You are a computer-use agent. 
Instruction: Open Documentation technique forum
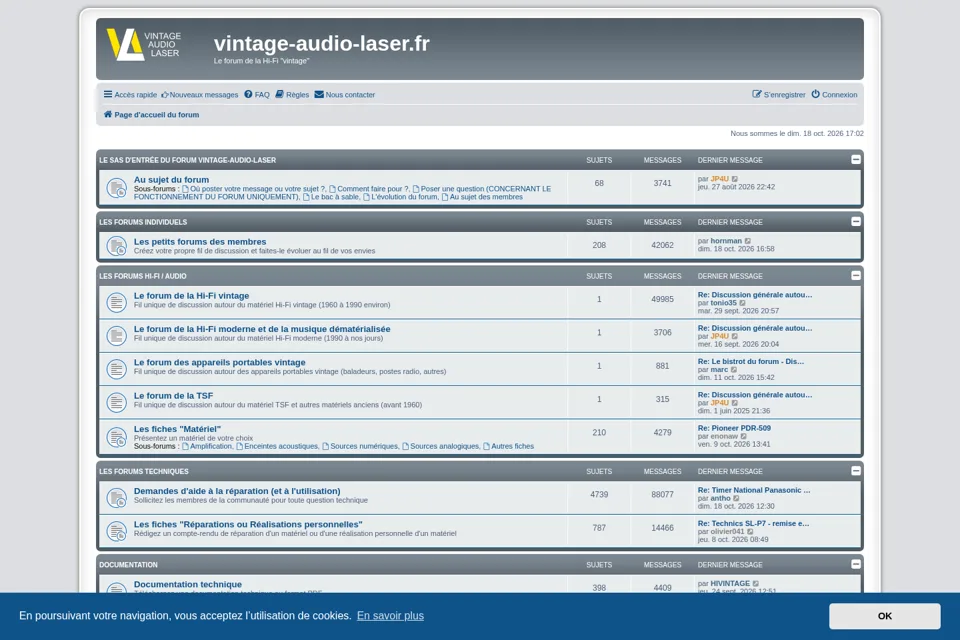tap(188, 585)
